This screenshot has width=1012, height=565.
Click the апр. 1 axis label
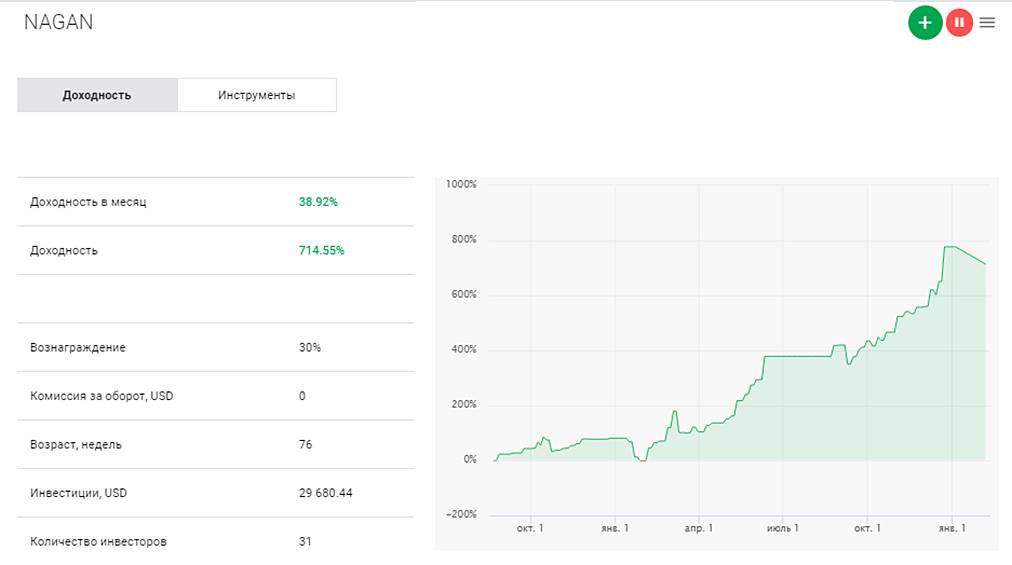click(x=698, y=528)
